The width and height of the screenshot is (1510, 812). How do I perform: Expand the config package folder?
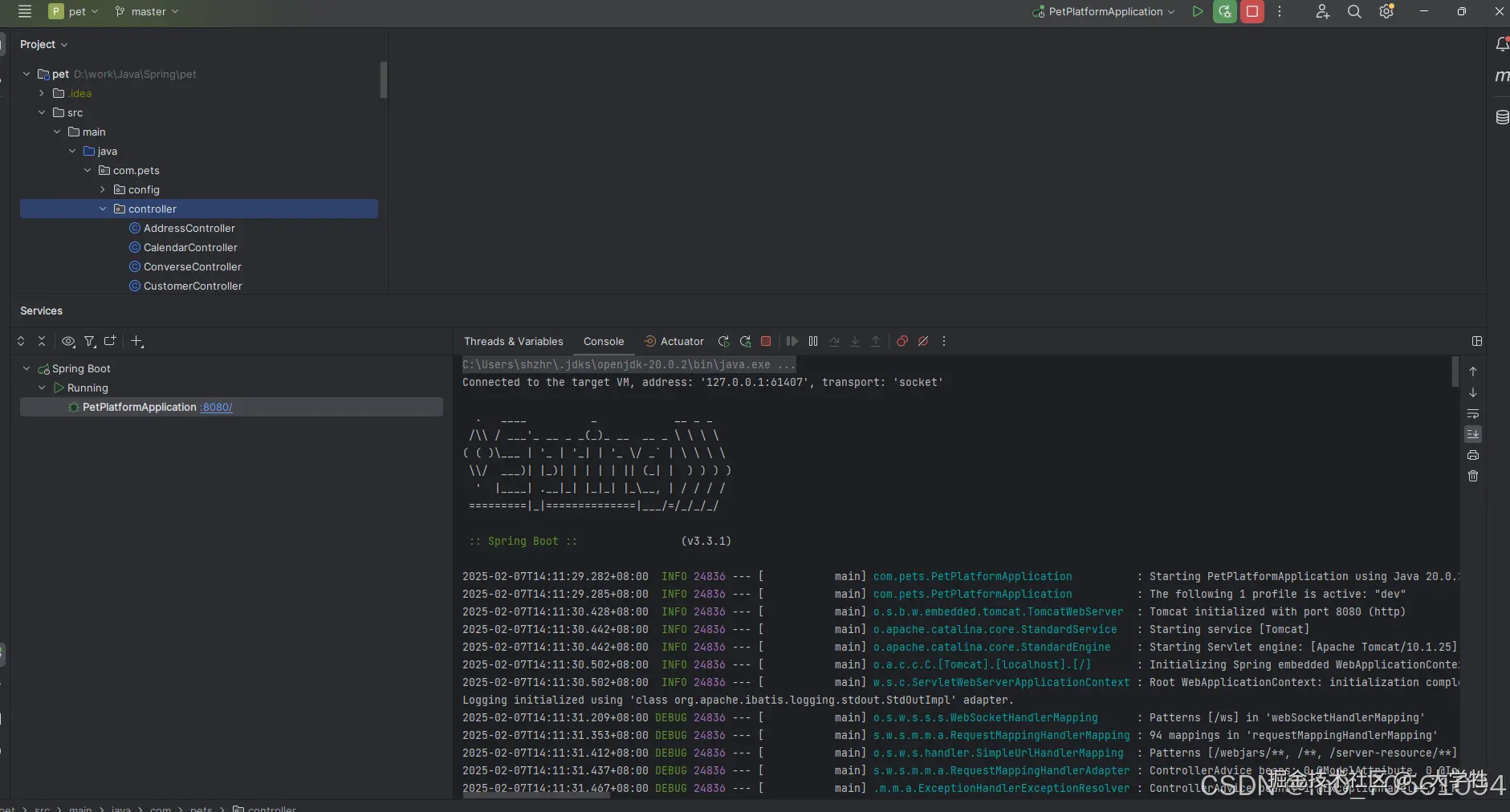point(103,190)
